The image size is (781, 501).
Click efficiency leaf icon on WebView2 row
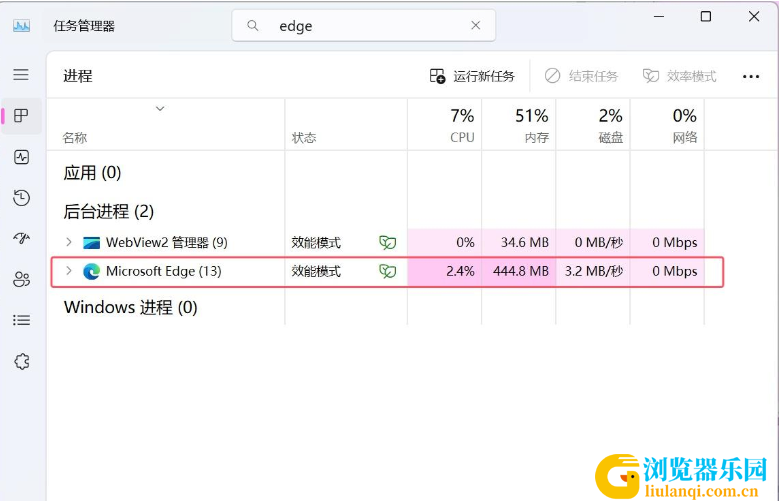(388, 243)
